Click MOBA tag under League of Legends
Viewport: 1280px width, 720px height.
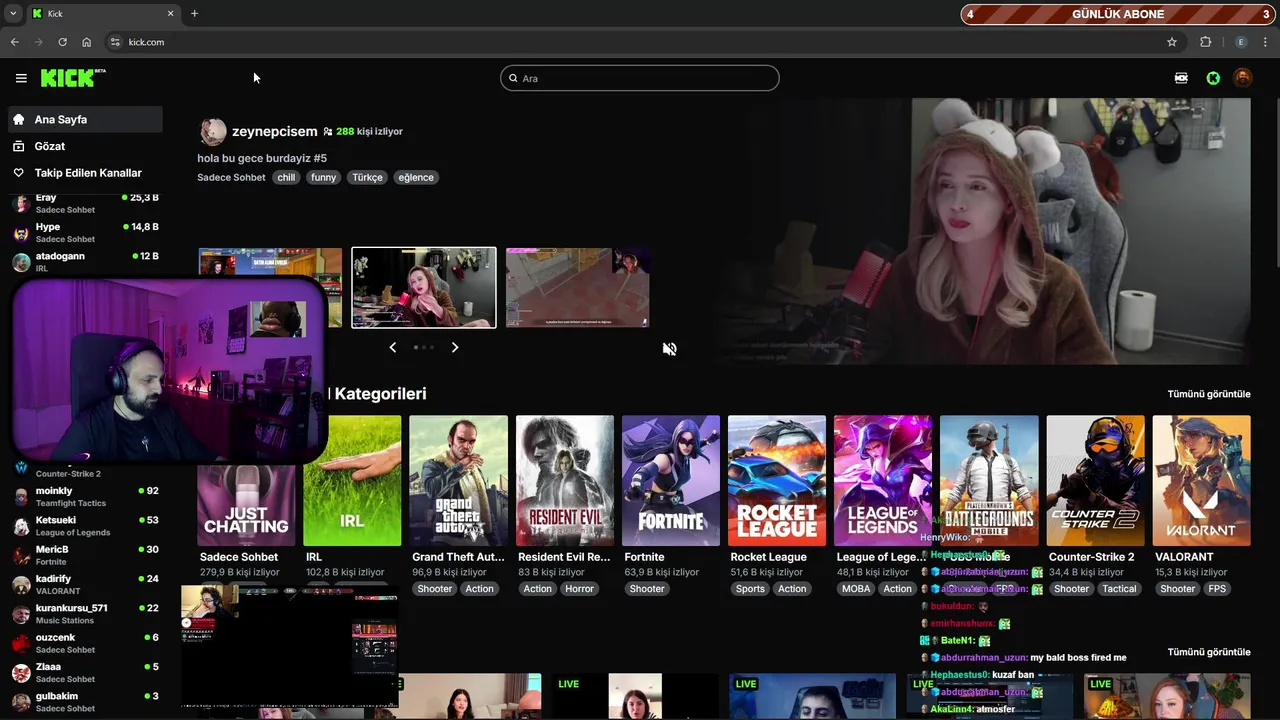[856, 589]
